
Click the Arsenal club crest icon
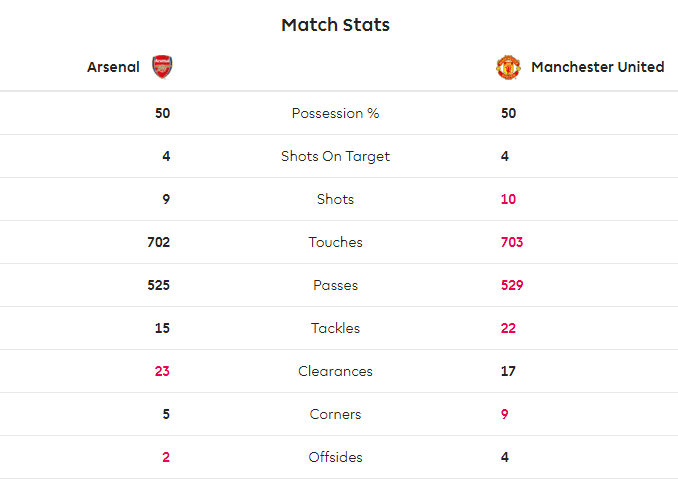click(x=162, y=67)
